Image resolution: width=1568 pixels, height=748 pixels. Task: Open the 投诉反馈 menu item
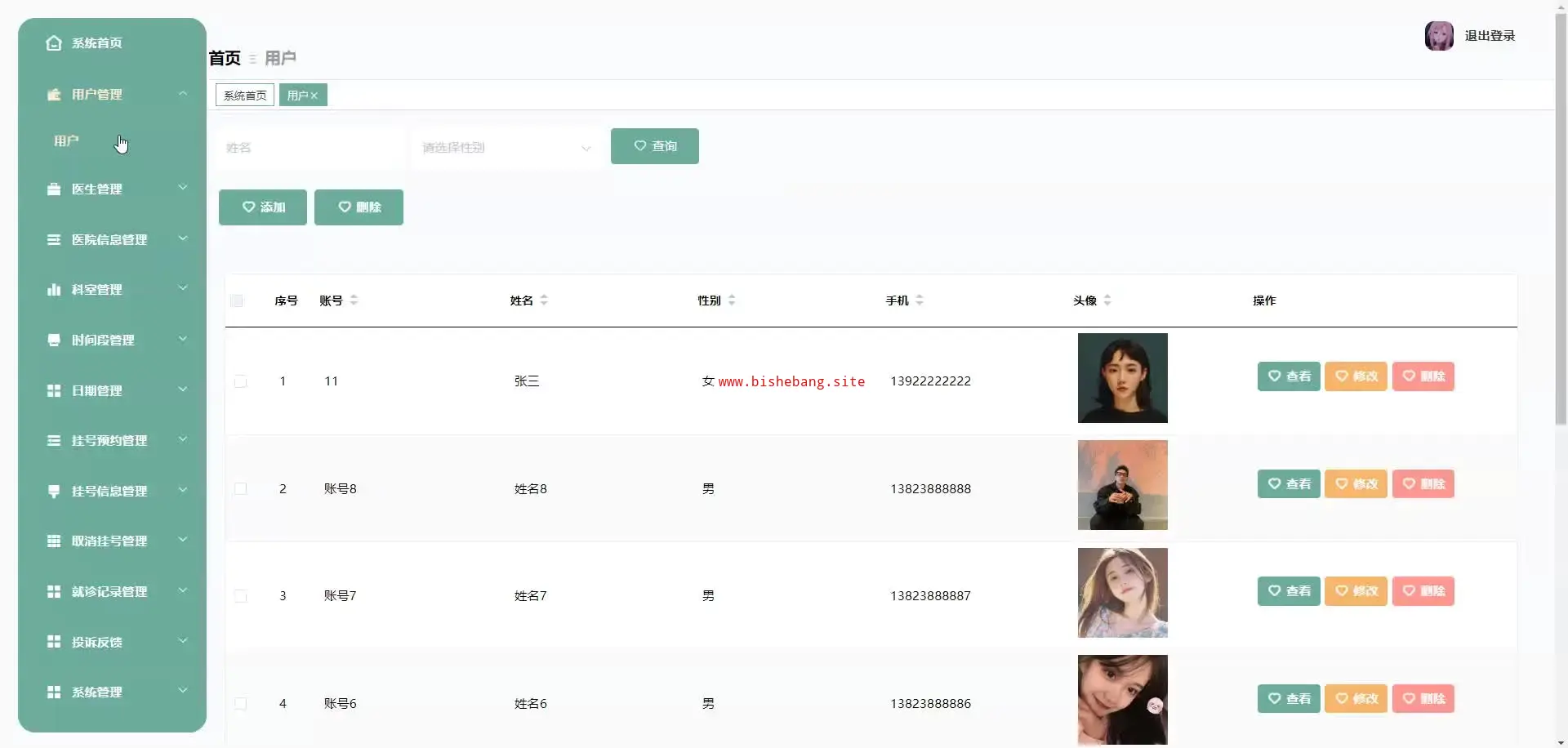(112, 643)
